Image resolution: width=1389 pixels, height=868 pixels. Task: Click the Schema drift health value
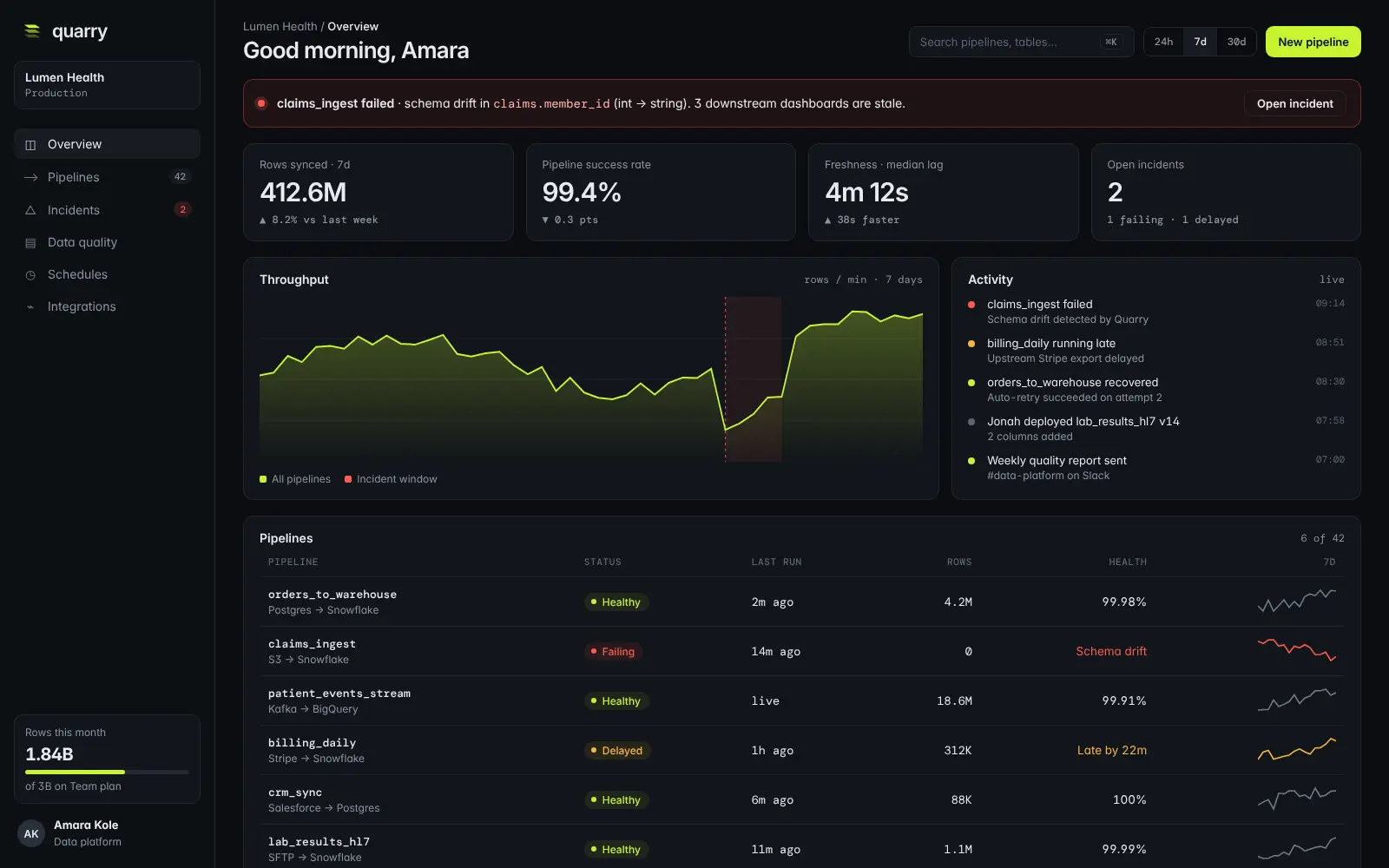pyautogui.click(x=1111, y=651)
